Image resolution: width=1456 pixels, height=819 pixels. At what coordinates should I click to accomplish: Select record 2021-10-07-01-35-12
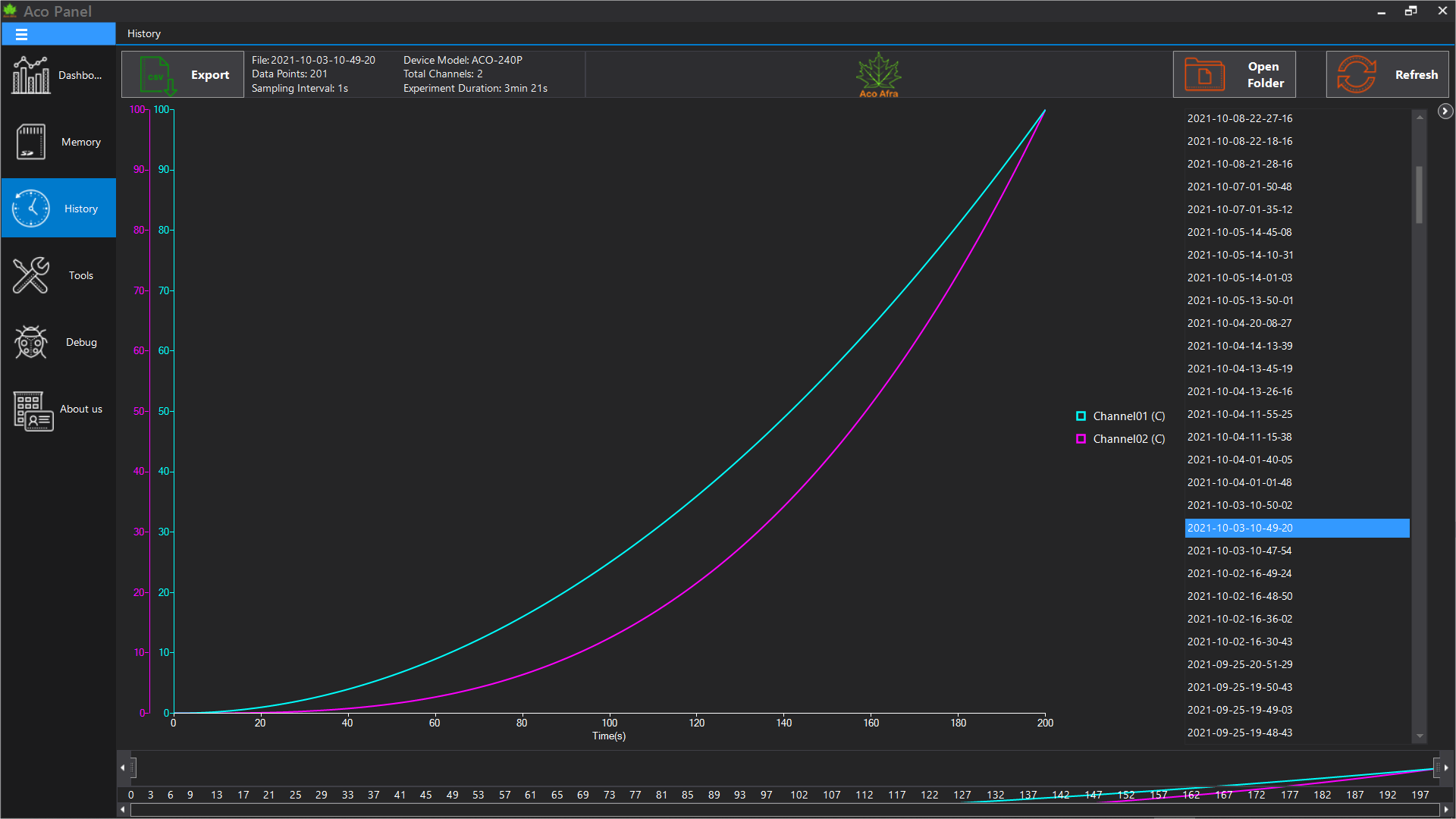1297,209
